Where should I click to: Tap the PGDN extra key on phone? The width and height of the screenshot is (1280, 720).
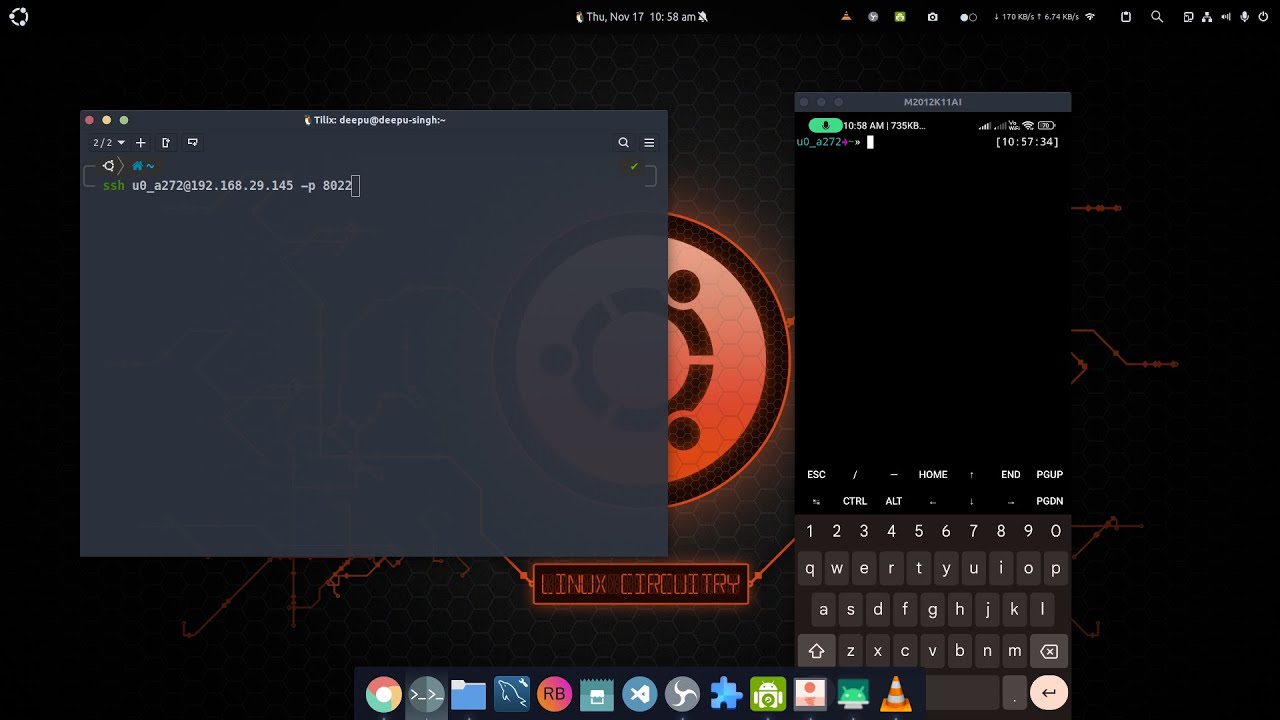click(x=1050, y=501)
